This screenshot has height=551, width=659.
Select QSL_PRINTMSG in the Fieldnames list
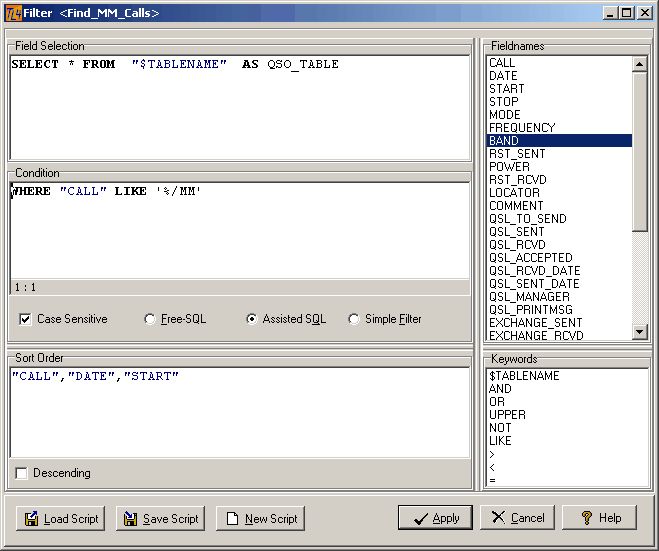pyautogui.click(x=559, y=310)
